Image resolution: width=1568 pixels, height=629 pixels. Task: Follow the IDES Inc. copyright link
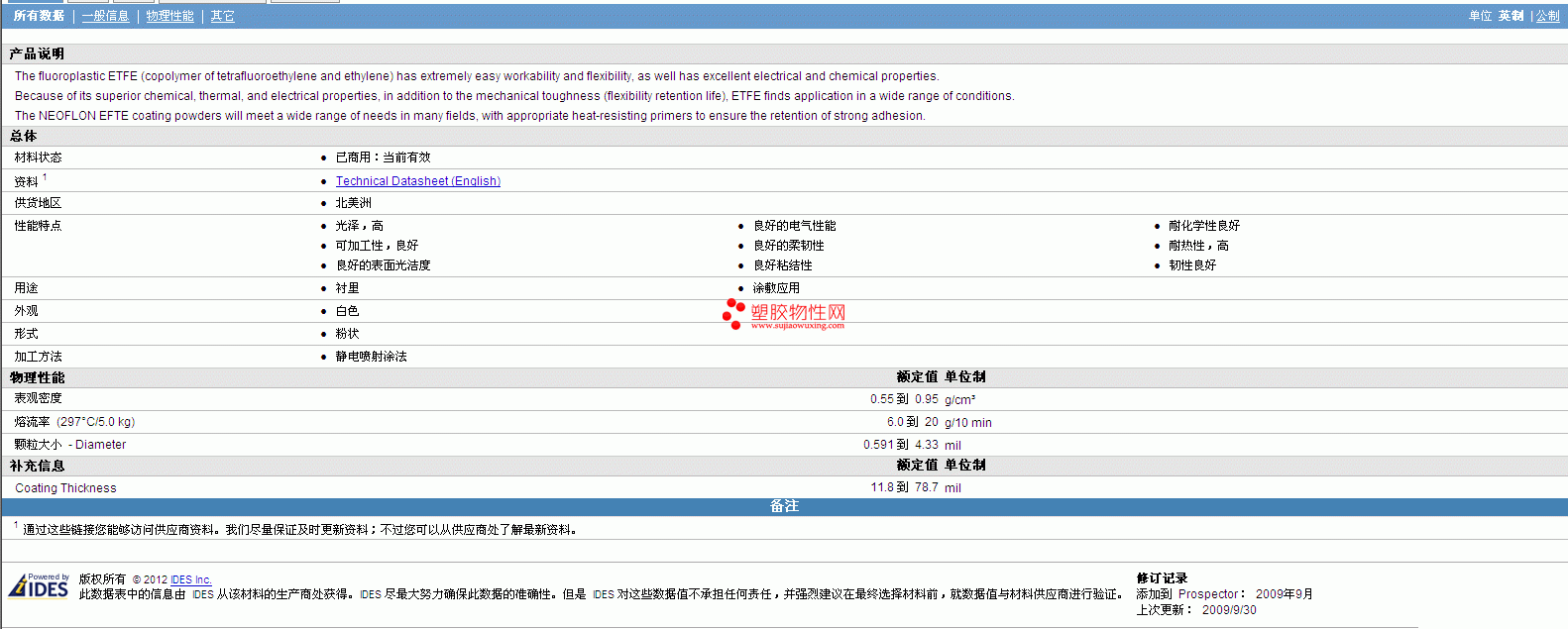point(191,579)
